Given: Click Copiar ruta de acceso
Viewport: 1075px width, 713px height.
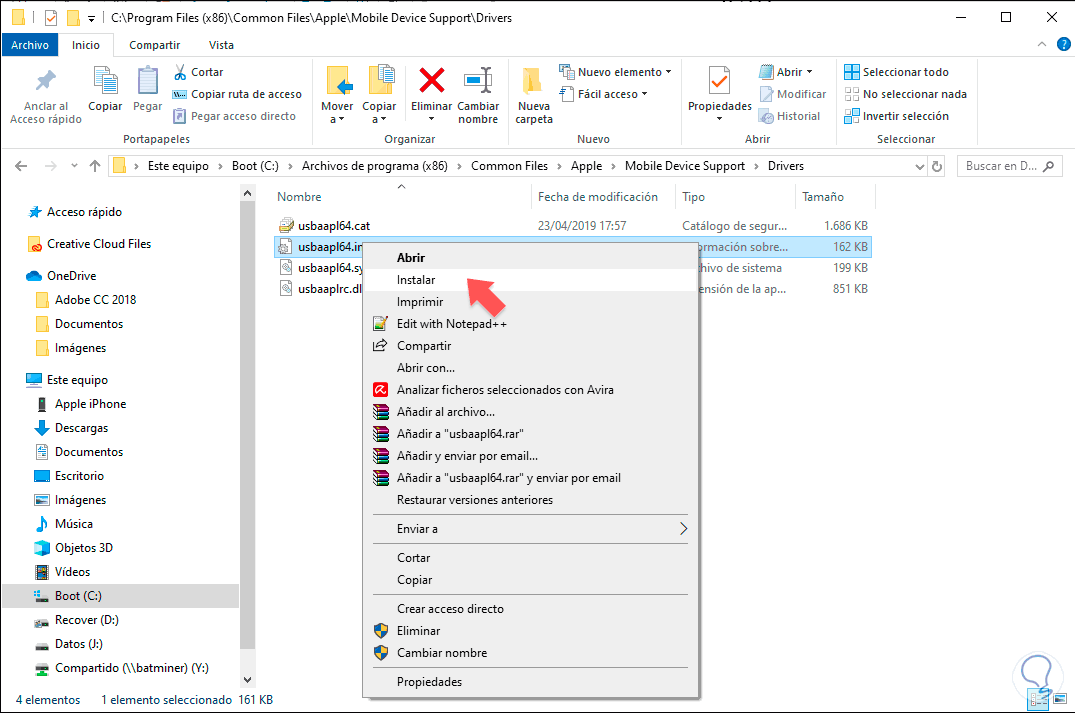Looking at the screenshot, I should [237, 94].
